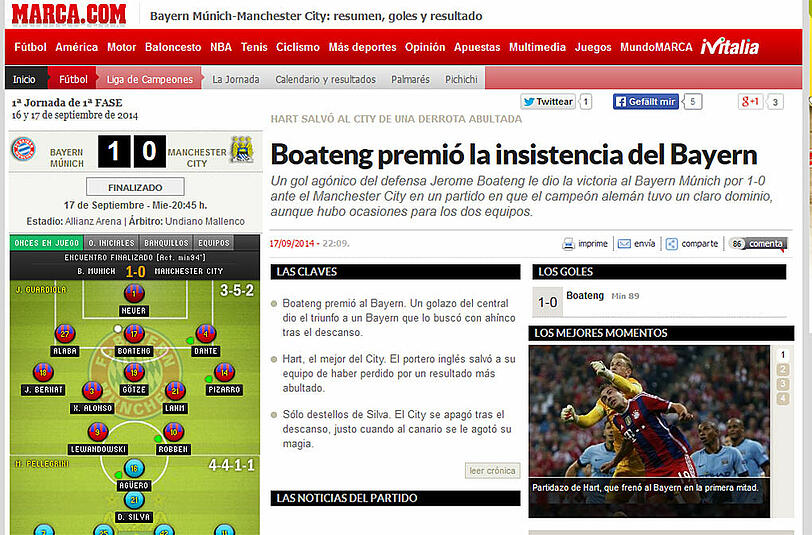Go to the Liga de Campeones breadcrumb
Screen dimensions: 812x535
click(150, 79)
